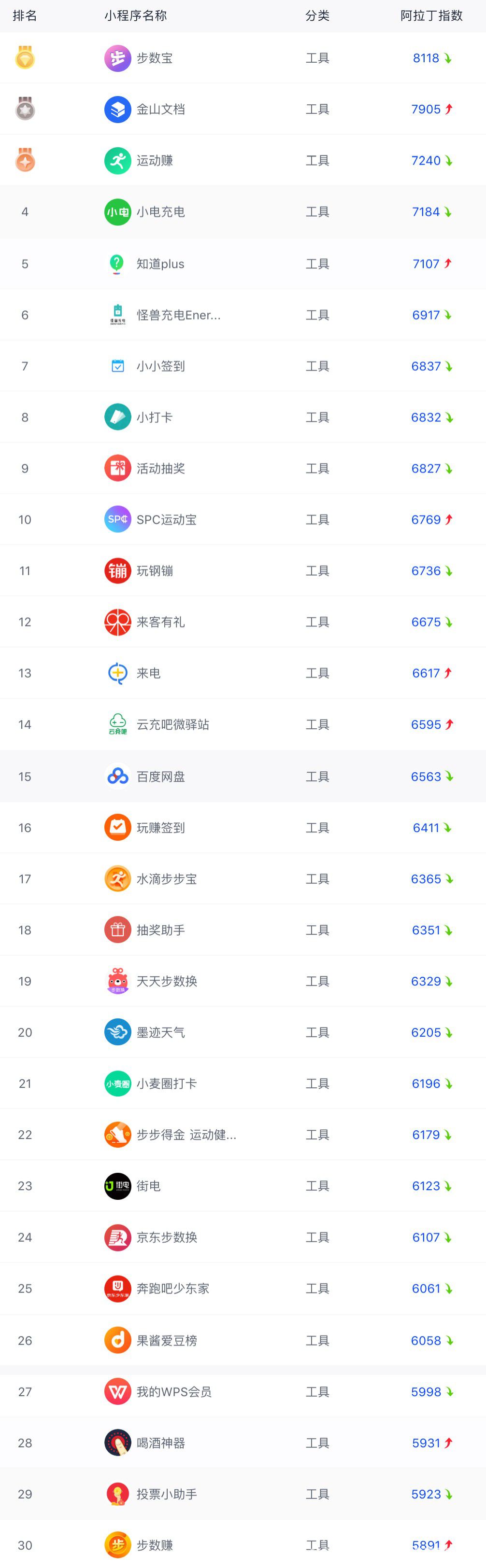Open the 步数宝 mini-program icon

[117, 58]
